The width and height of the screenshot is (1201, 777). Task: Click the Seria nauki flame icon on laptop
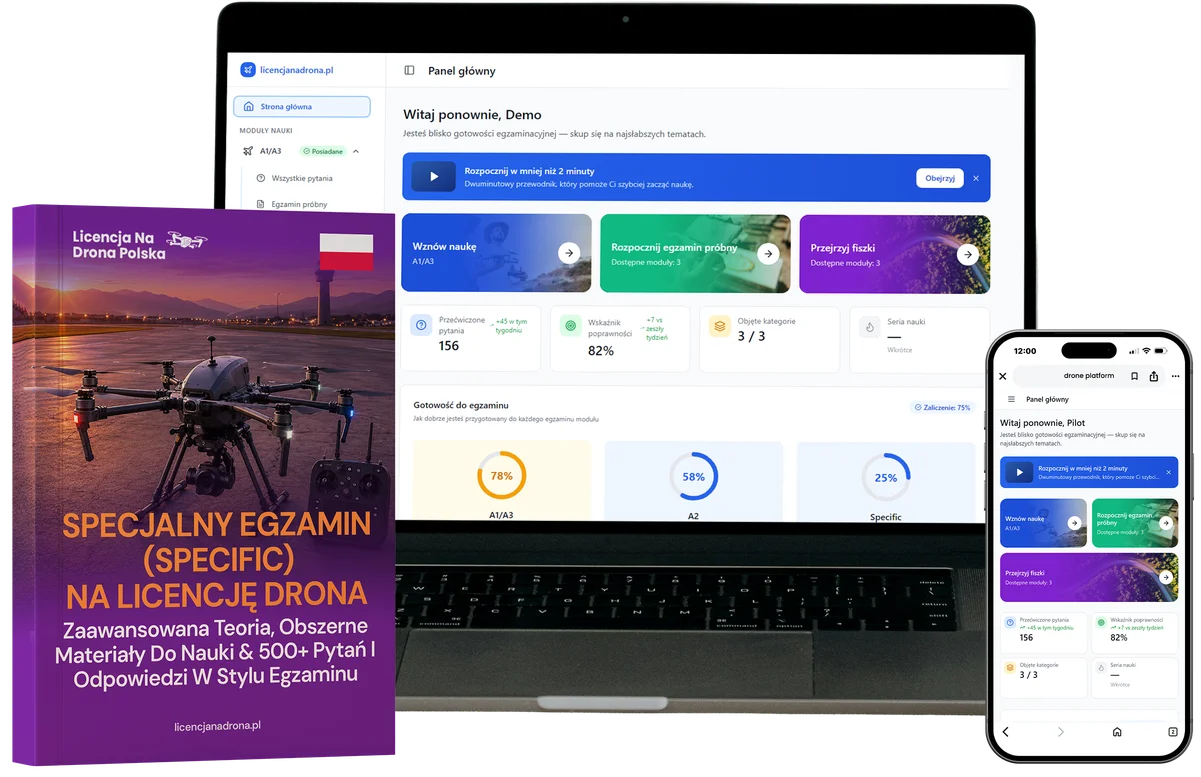[869, 326]
